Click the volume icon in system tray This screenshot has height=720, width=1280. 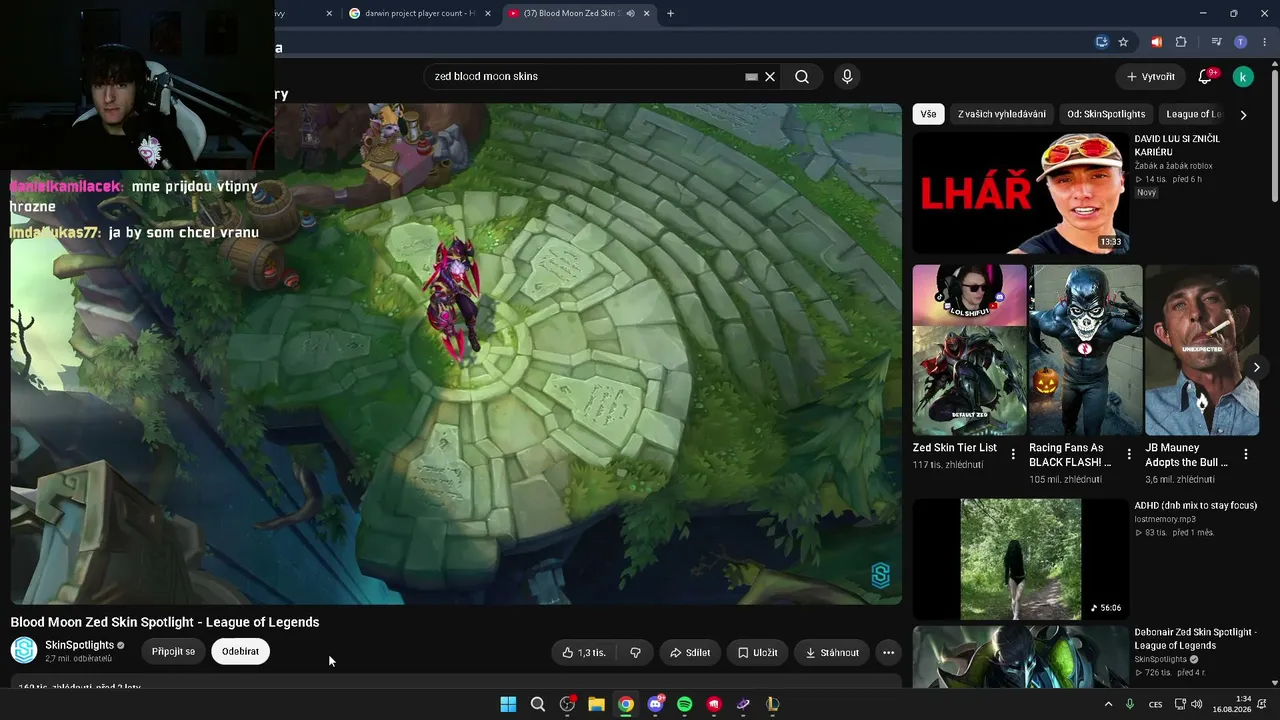[x=1197, y=704]
